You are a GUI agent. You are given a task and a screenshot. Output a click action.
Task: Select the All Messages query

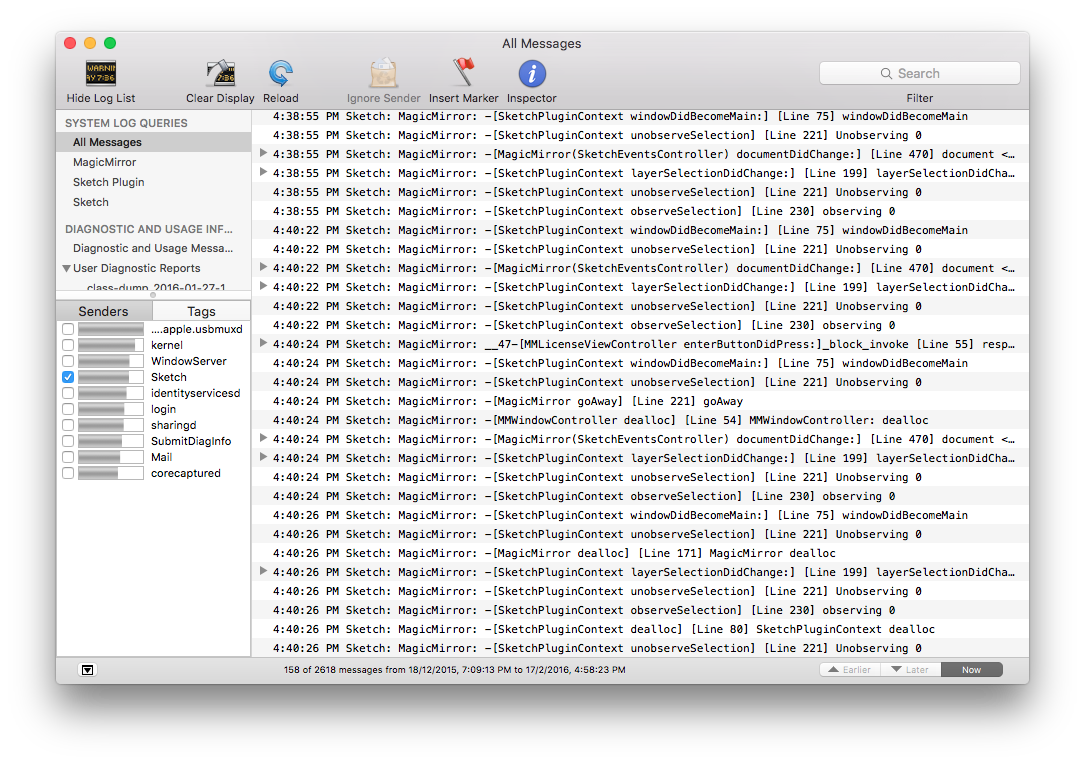click(x=154, y=142)
